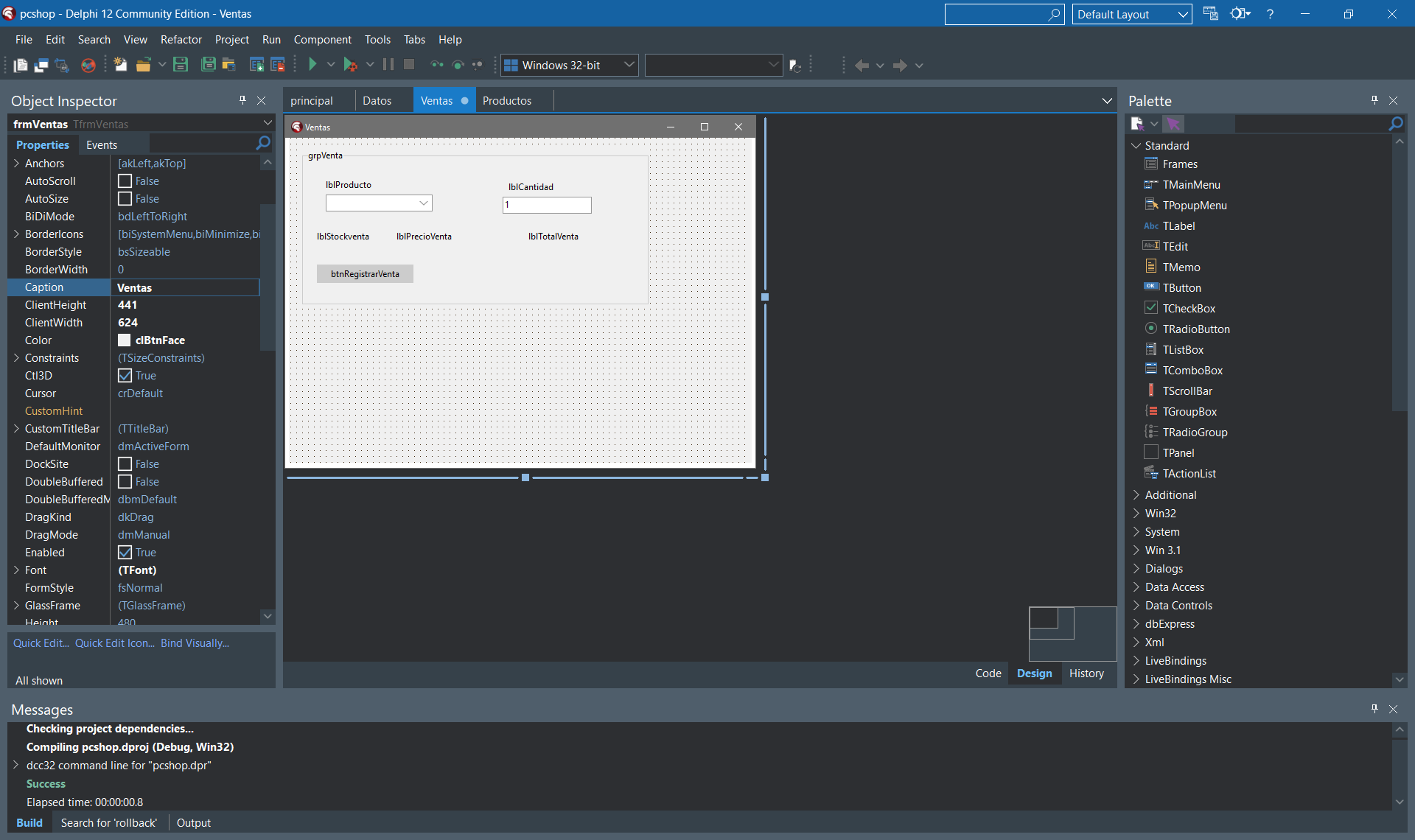Switch to the Code view tab

(988, 673)
